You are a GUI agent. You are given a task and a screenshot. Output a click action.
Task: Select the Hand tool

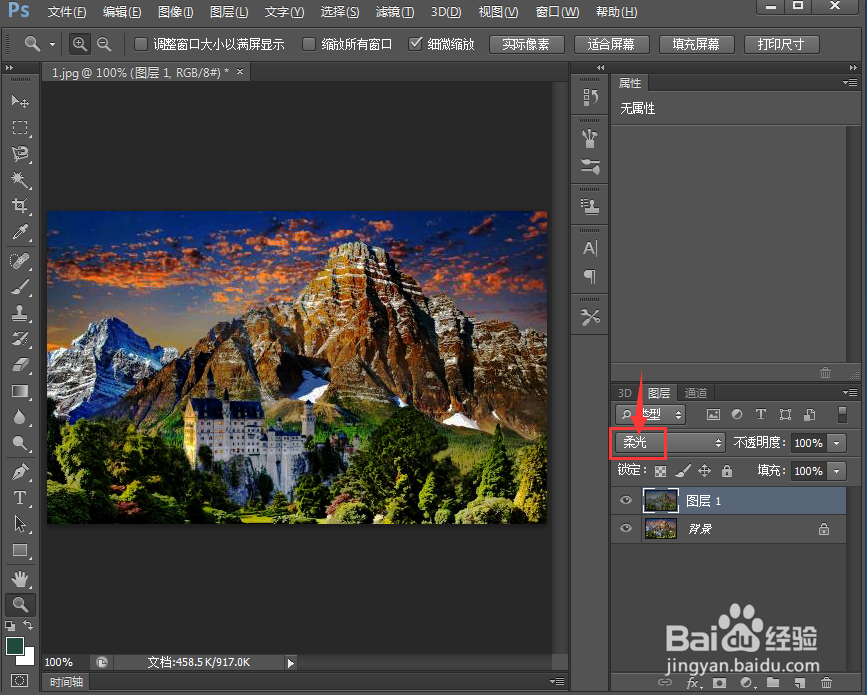(x=20, y=579)
